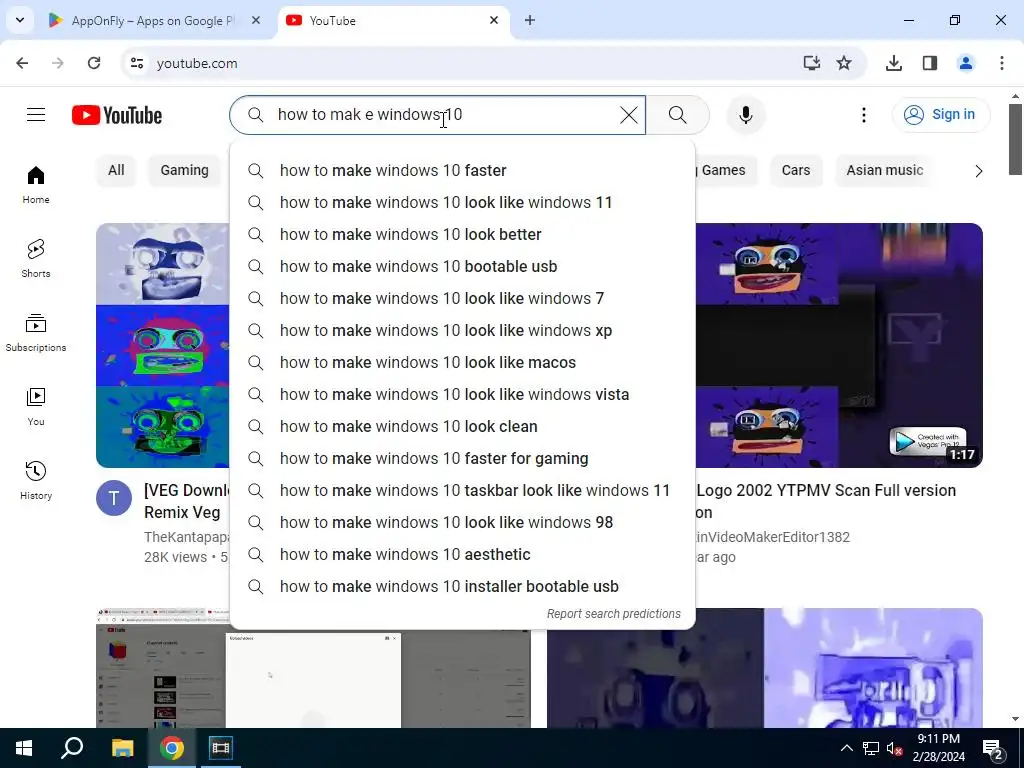Open the tab search dropdown
The image size is (1024, 768).
(20, 20)
